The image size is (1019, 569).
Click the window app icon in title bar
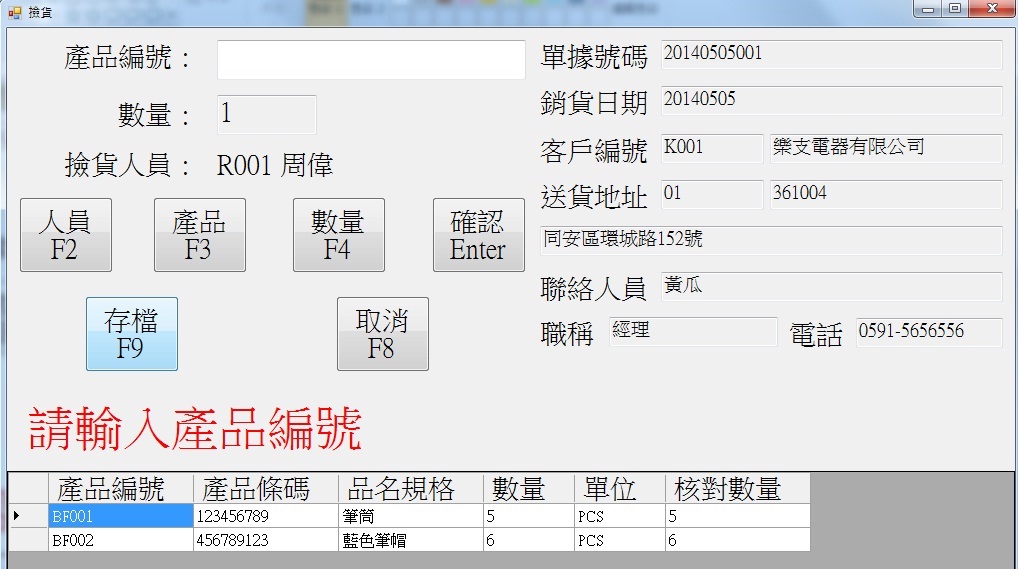click(14, 11)
